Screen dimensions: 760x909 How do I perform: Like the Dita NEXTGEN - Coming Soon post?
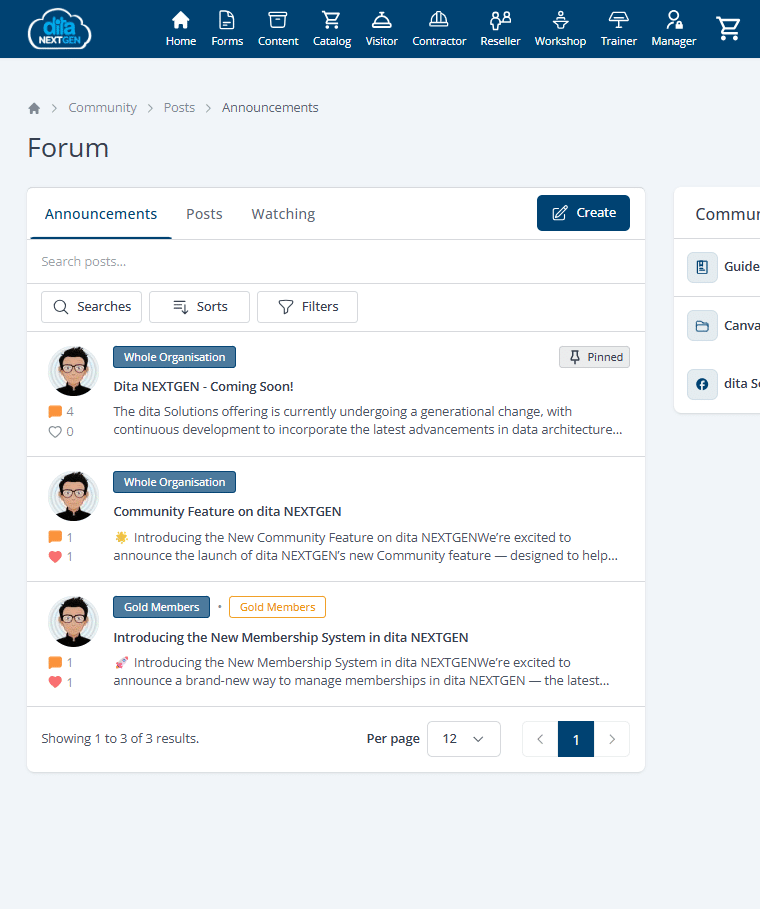55,432
